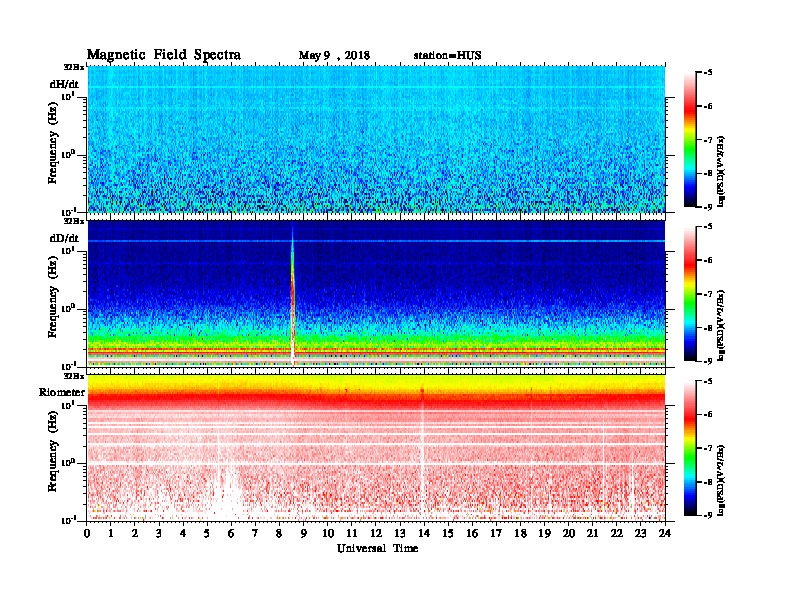This screenshot has height=612, width=792.
Task: Click the bright horizontal line near 32Hz in dD/dt panel
Action: pyautogui.click(x=376, y=241)
